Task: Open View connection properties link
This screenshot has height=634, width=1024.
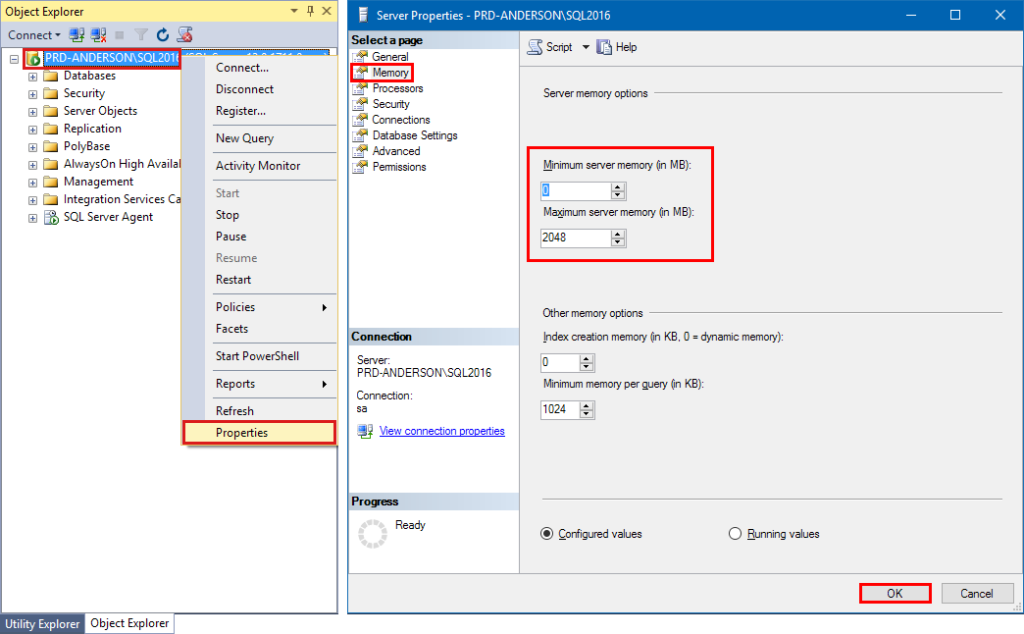Action: coord(442,431)
